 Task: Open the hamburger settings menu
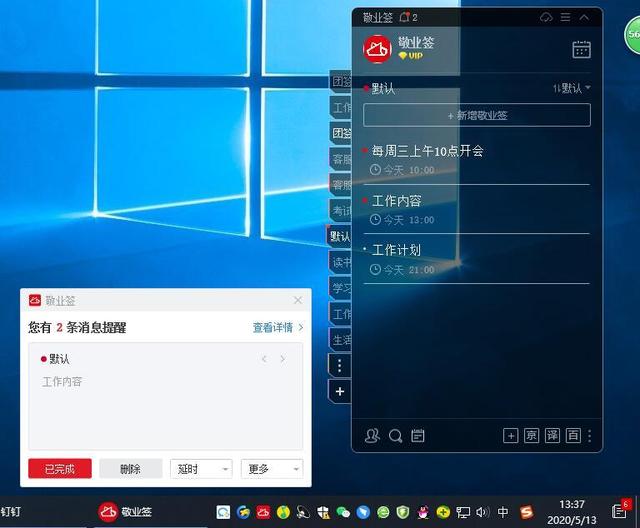565,17
